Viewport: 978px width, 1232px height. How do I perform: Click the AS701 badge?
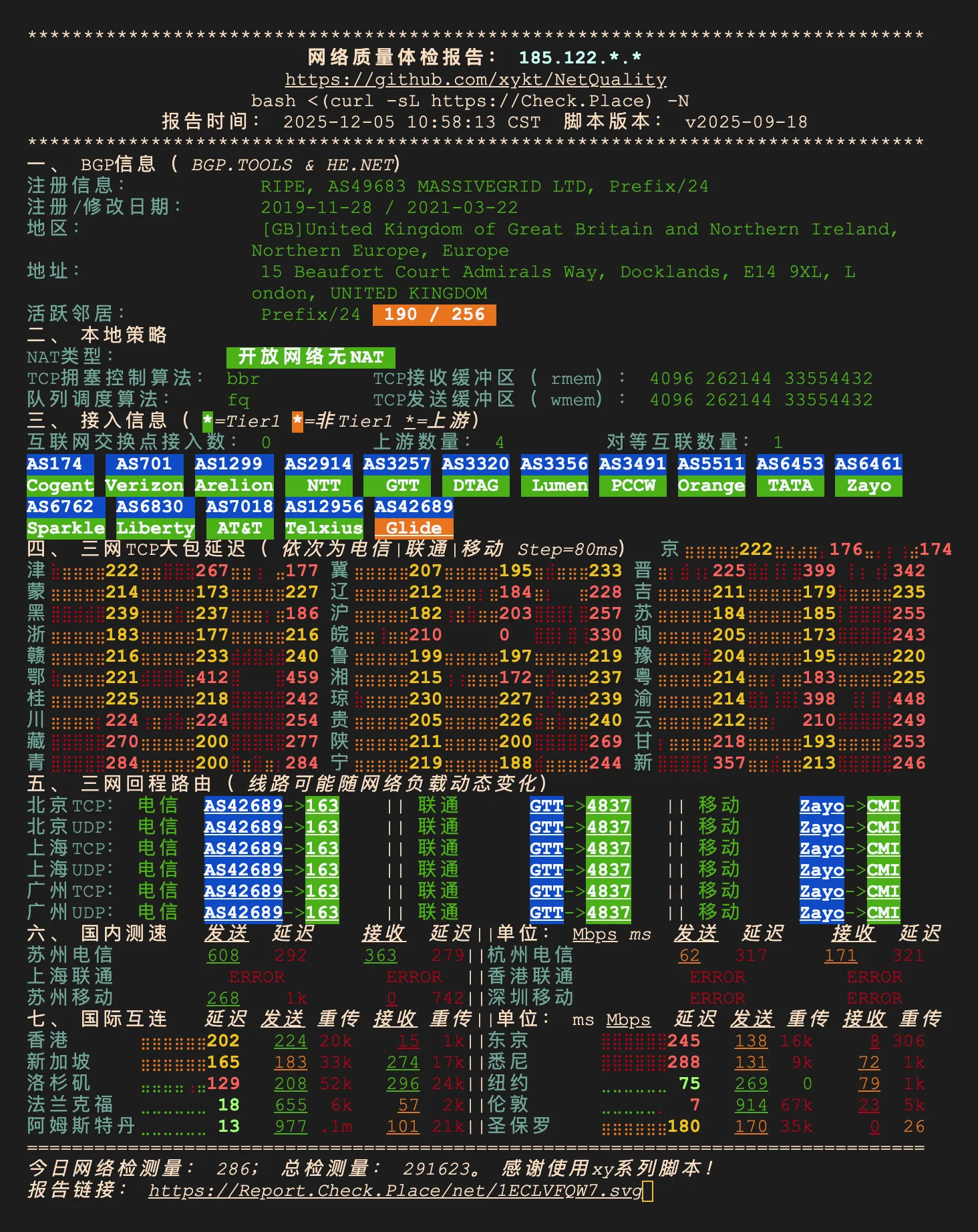click(144, 464)
